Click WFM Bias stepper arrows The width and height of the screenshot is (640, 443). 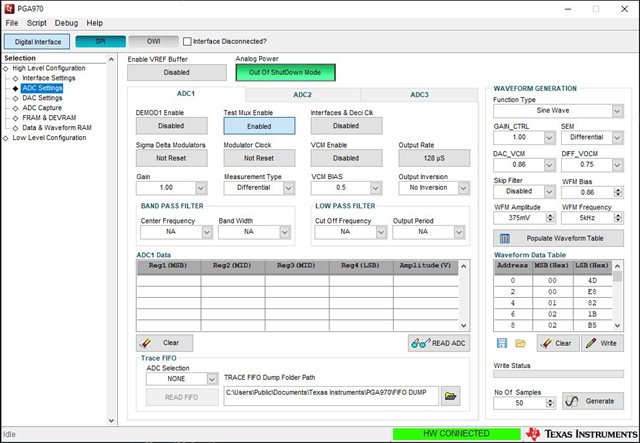pos(618,192)
